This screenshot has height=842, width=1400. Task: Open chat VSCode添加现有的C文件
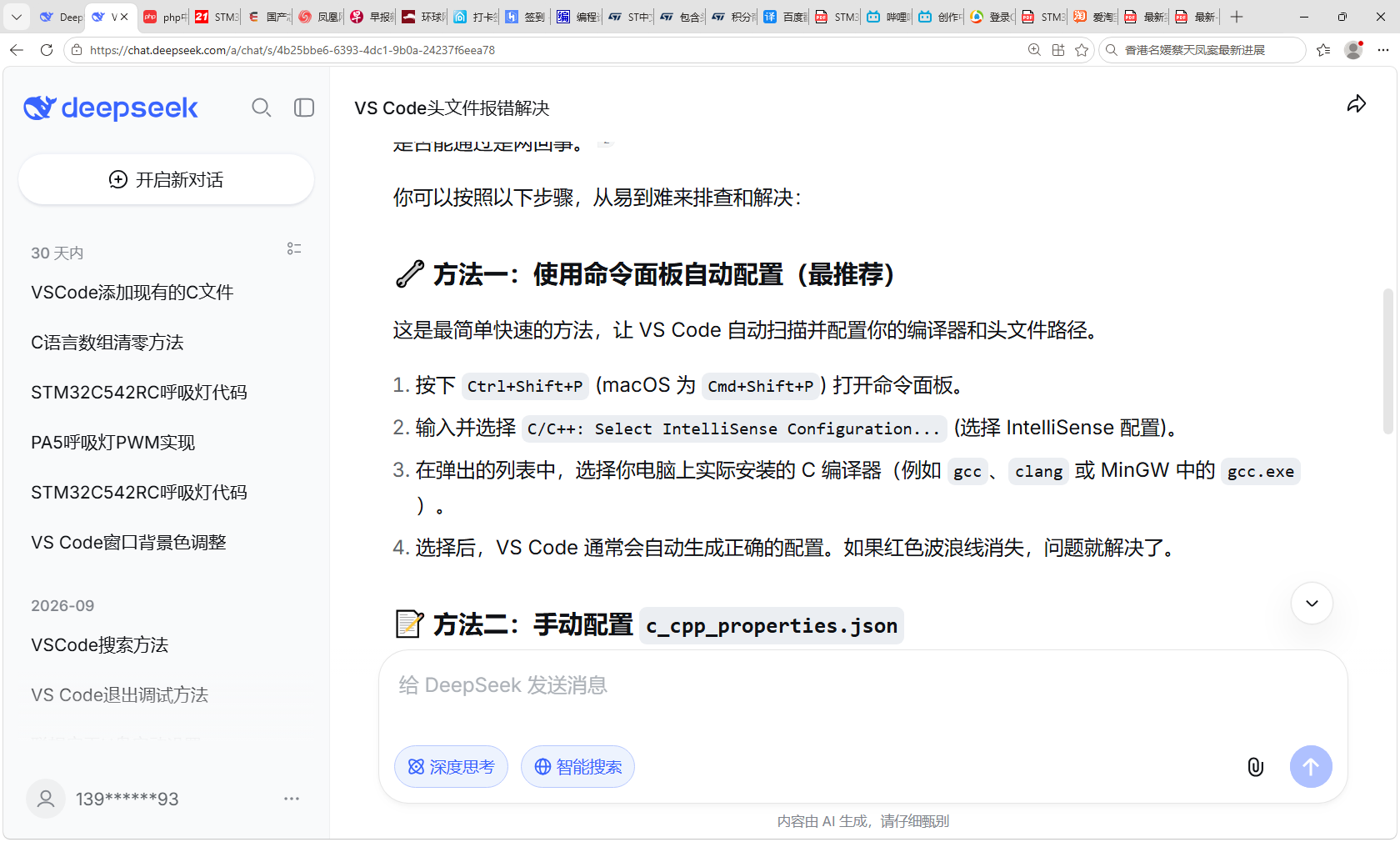pyautogui.click(x=132, y=293)
